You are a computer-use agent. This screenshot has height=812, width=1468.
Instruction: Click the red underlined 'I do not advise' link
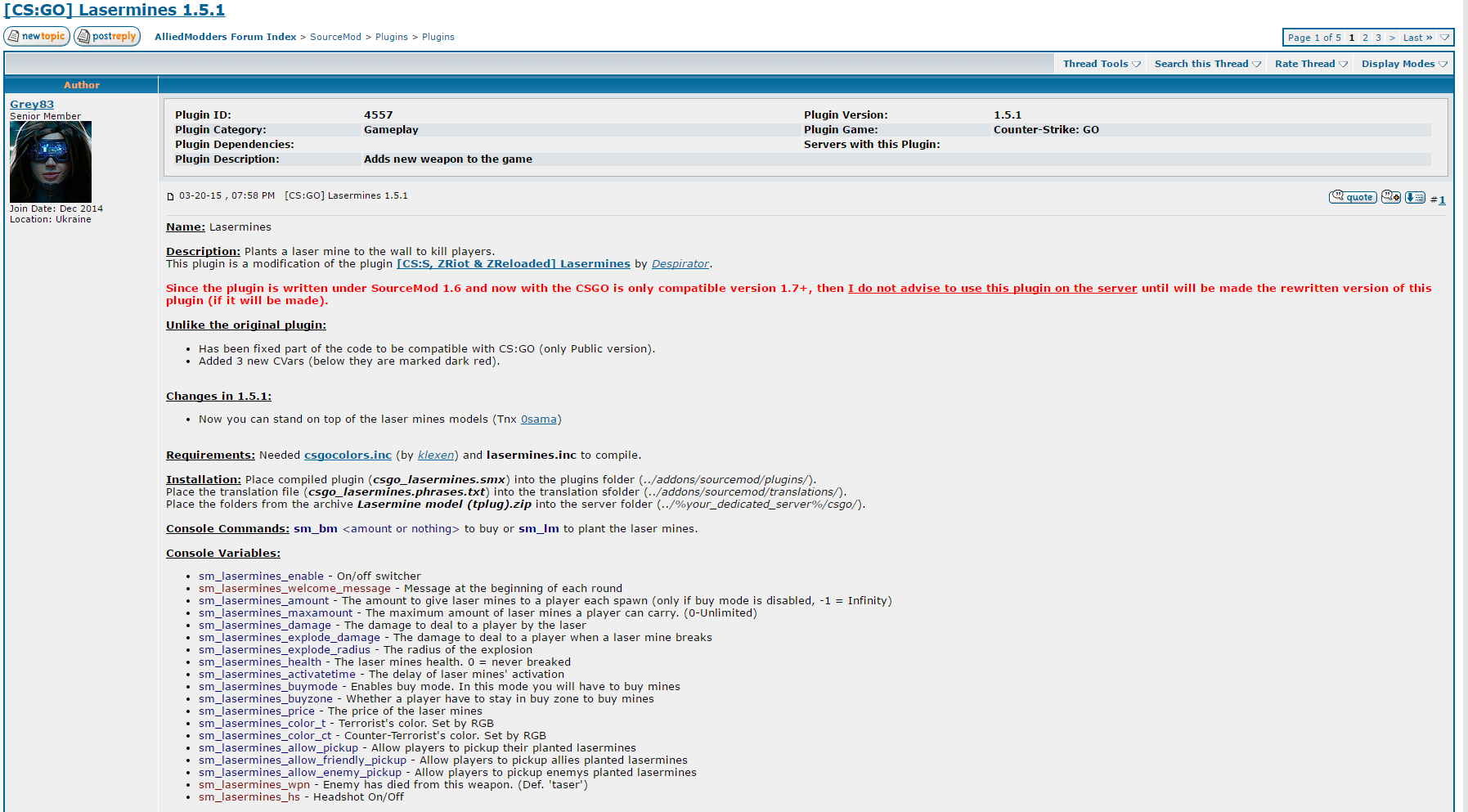[x=993, y=288]
